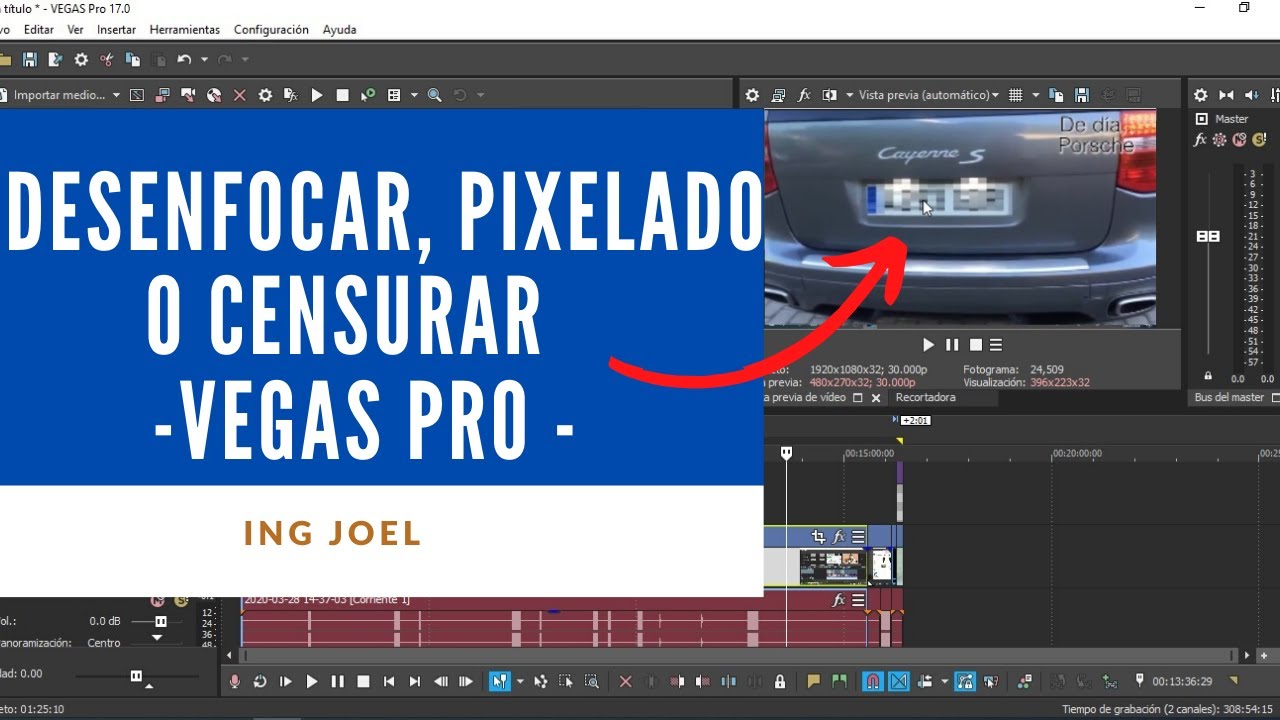The image size is (1280, 720).
Task: Copy using the main toolbar copy icon
Action: pyautogui.click(x=132, y=60)
